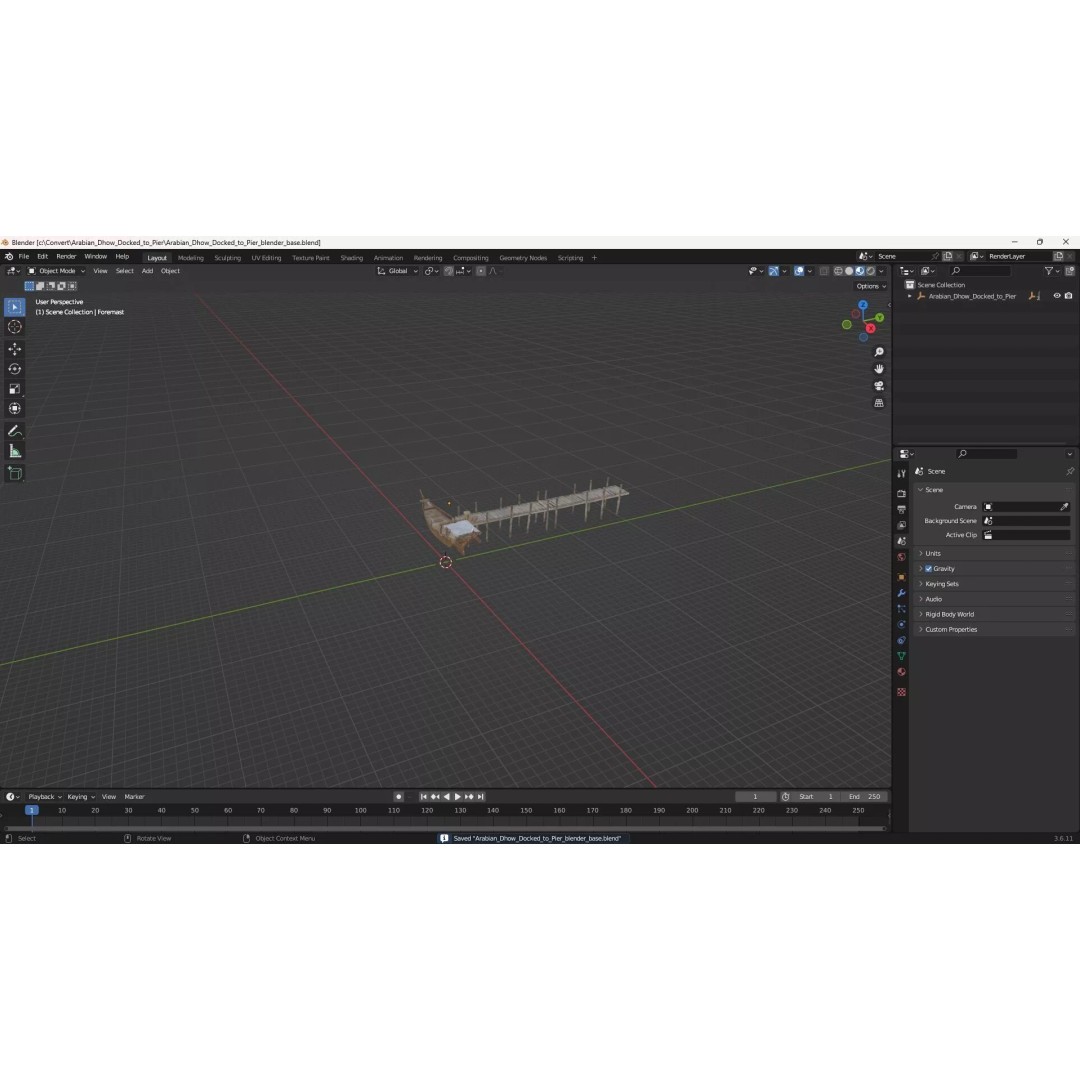Image resolution: width=1080 pixels, height=1080 pixels.
Task: Open the Object Constraints properties tab
Action: 901,641
